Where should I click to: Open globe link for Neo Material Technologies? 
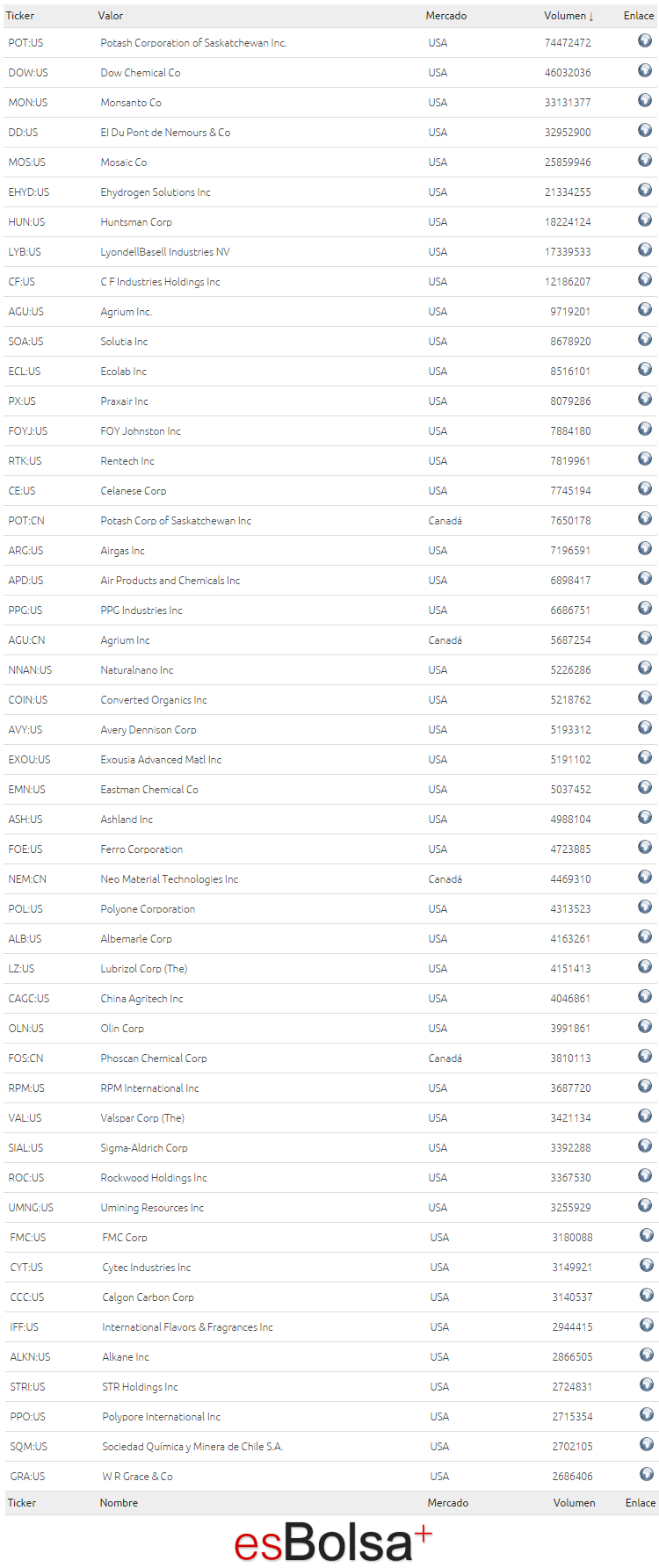(x=645, y=877)
